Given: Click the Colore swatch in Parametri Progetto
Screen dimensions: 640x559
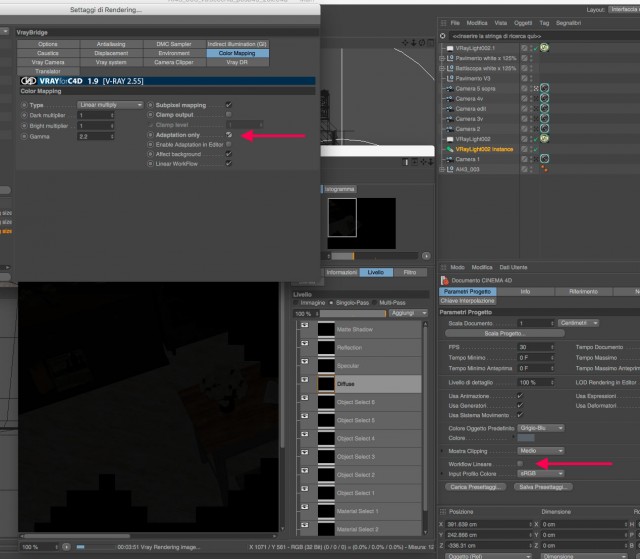Looking at the screenshot, I should pyautogui.click(x=526, y=438).
